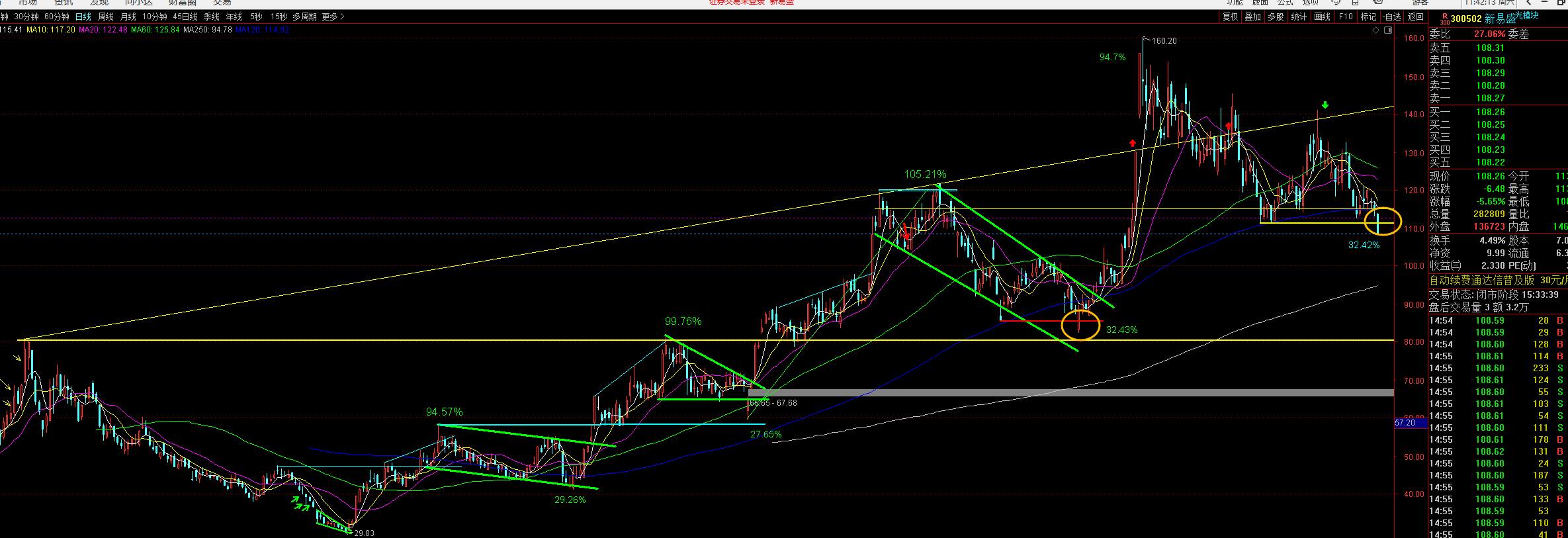Click the 涨幅 -5.65% value

pos(1491,201)
